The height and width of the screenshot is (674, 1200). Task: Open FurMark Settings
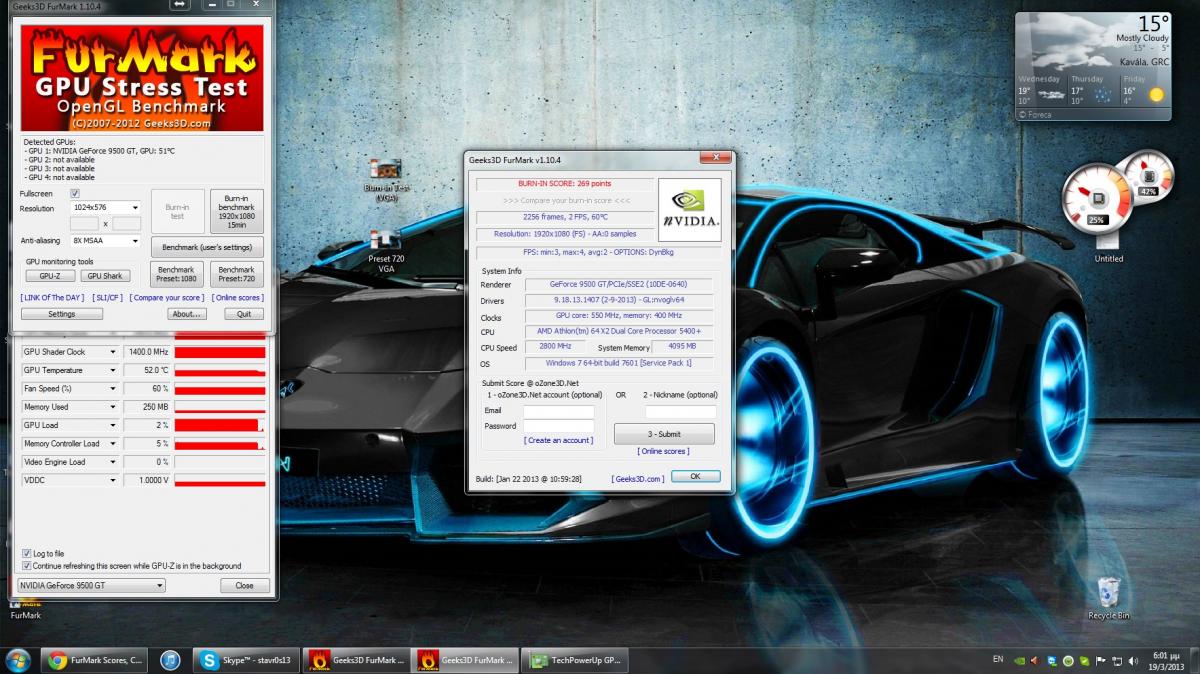pos(62,314)
